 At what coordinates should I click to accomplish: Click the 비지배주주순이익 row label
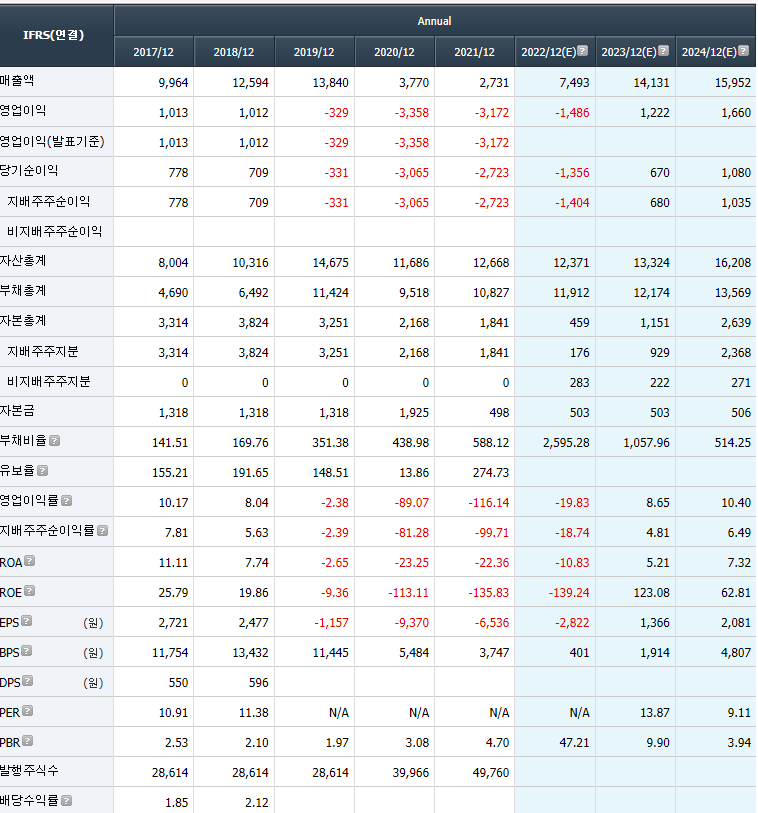54,232
